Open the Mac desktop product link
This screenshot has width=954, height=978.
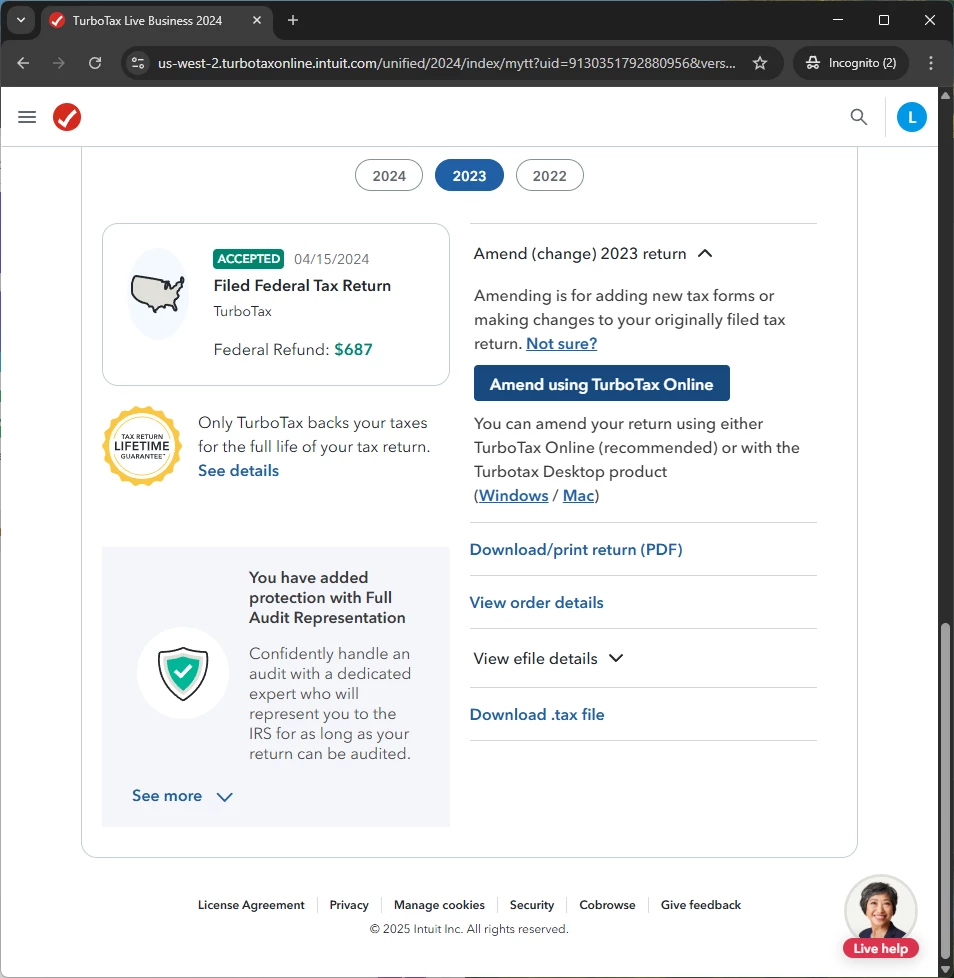point(578,496)
